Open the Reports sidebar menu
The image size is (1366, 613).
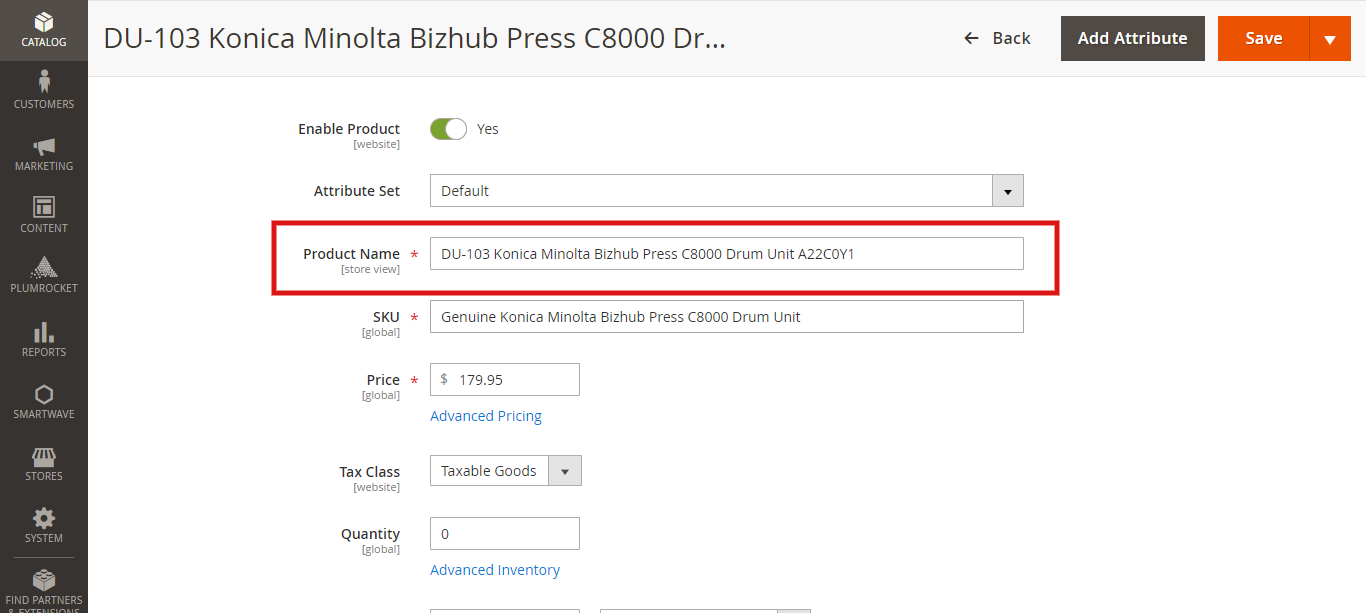coord(44,339)
